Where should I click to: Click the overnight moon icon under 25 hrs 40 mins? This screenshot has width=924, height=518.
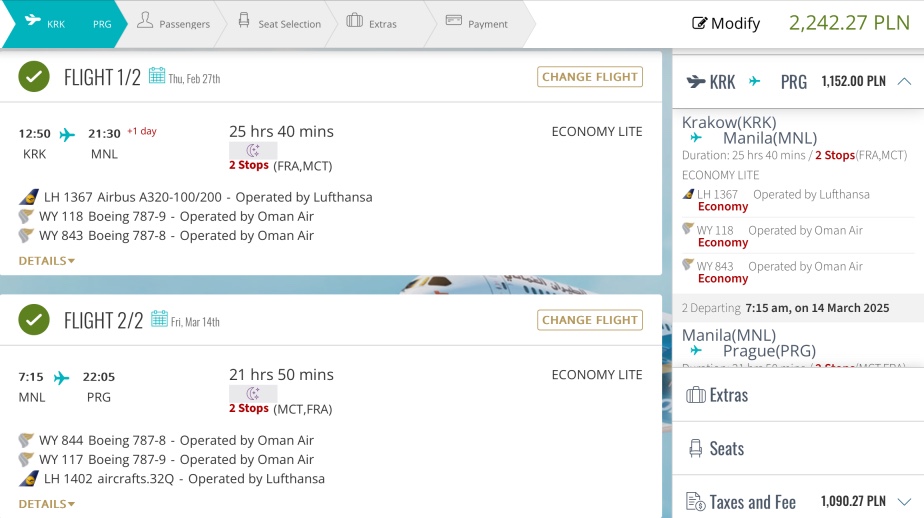pyautogui.click(x=253, y=150)
